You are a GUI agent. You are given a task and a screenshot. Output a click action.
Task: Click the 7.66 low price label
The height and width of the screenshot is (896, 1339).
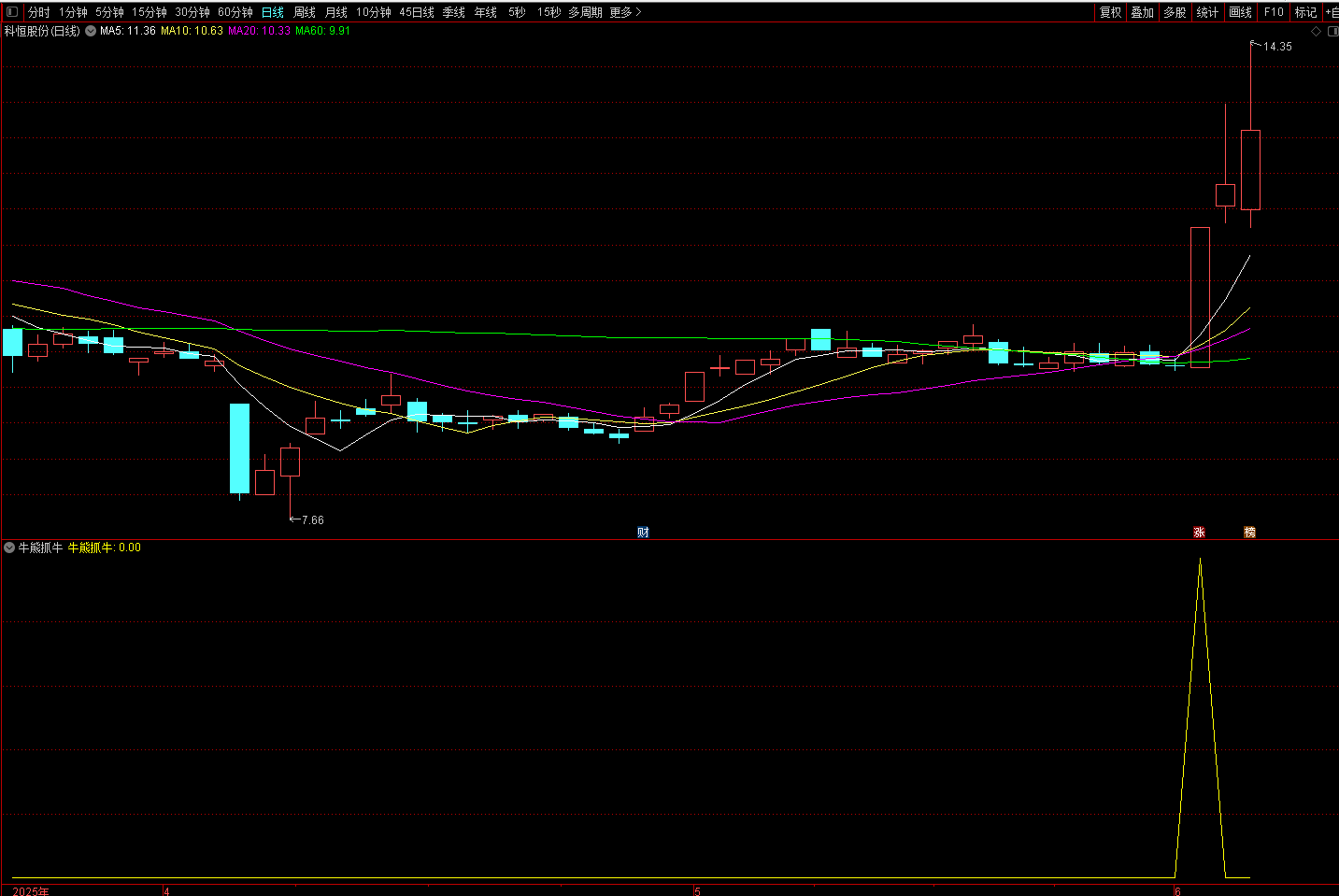313,520
